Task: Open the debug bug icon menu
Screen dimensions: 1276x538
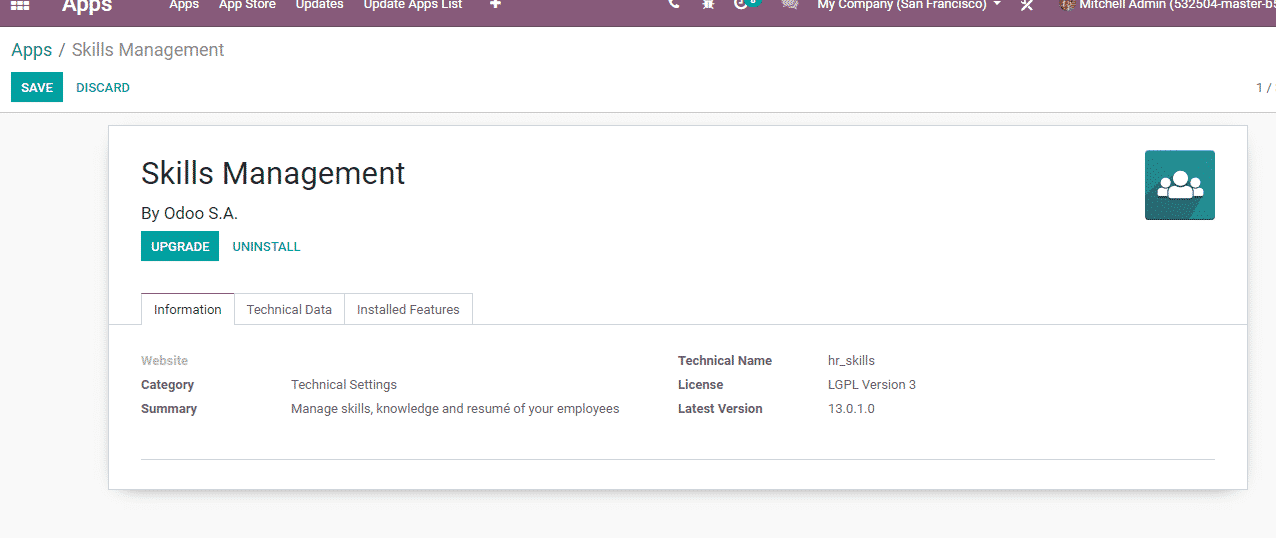Action: tap(708, 5)
